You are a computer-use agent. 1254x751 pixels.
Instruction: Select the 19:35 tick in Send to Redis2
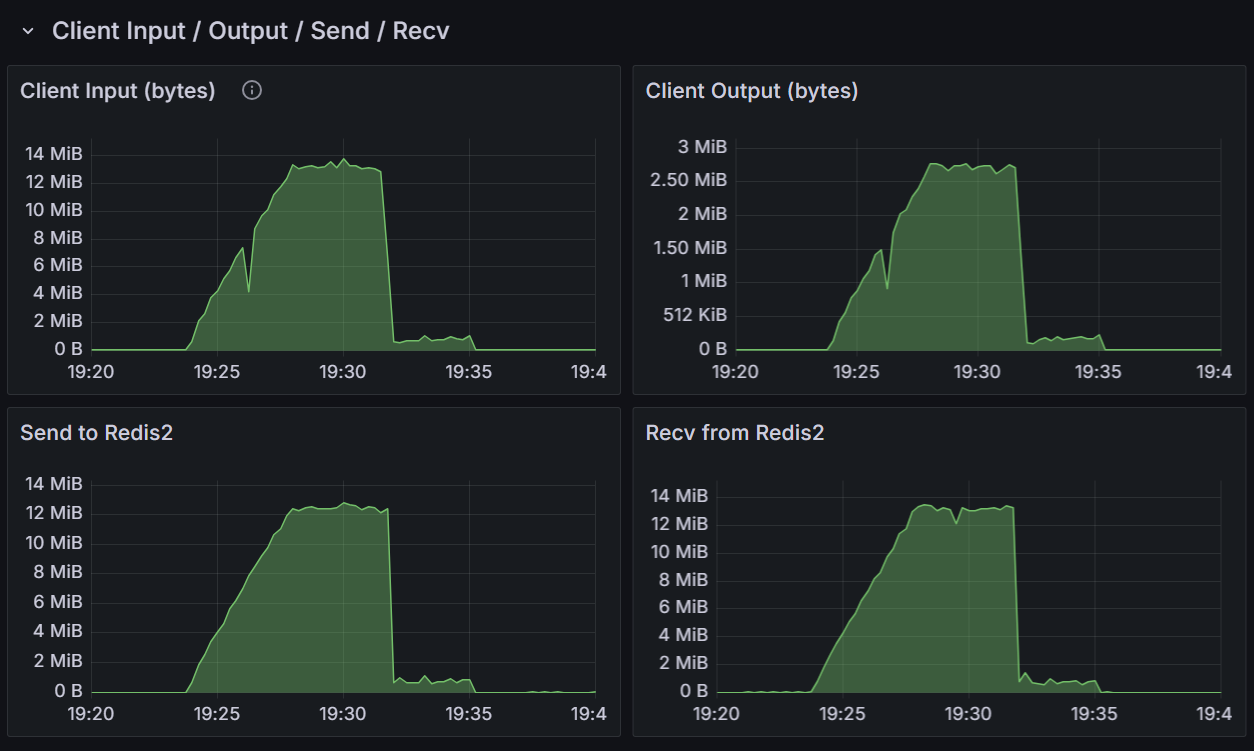click(468, 714)
